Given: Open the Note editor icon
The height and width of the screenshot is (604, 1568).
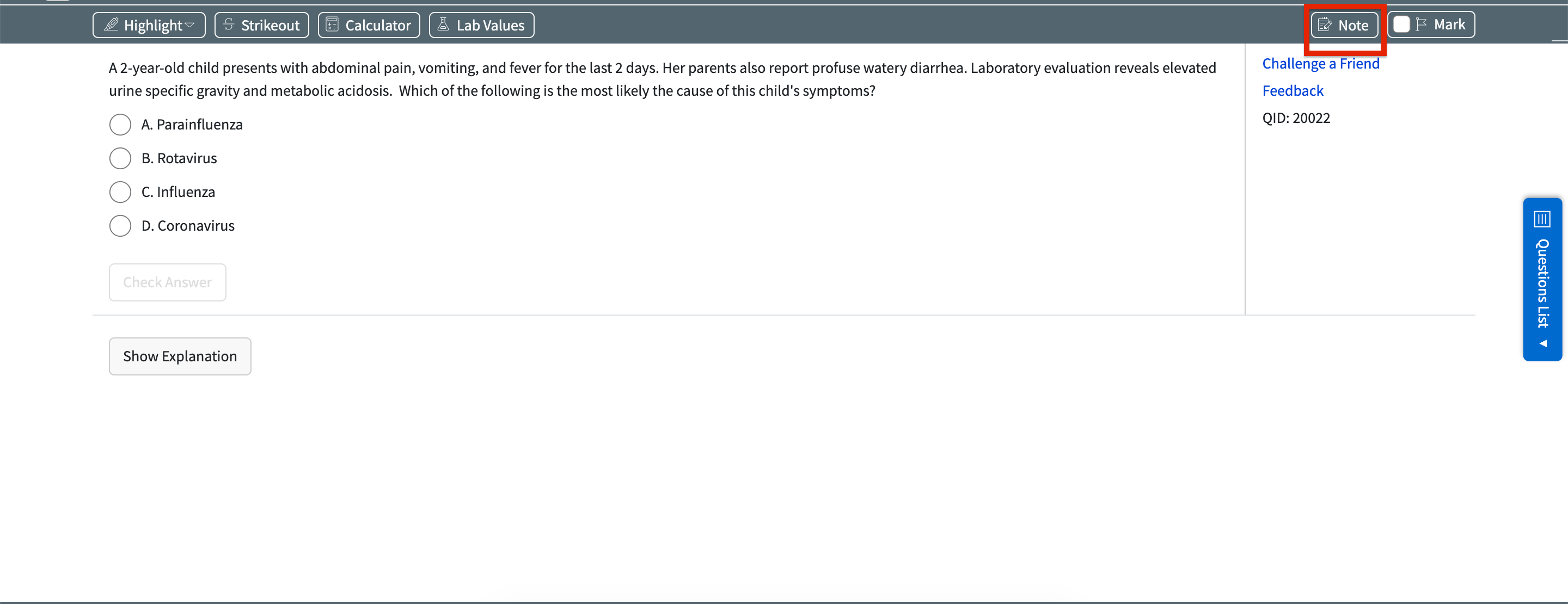Looking at the screenshot, I should pyautogui.click(x=1325, y=25).
